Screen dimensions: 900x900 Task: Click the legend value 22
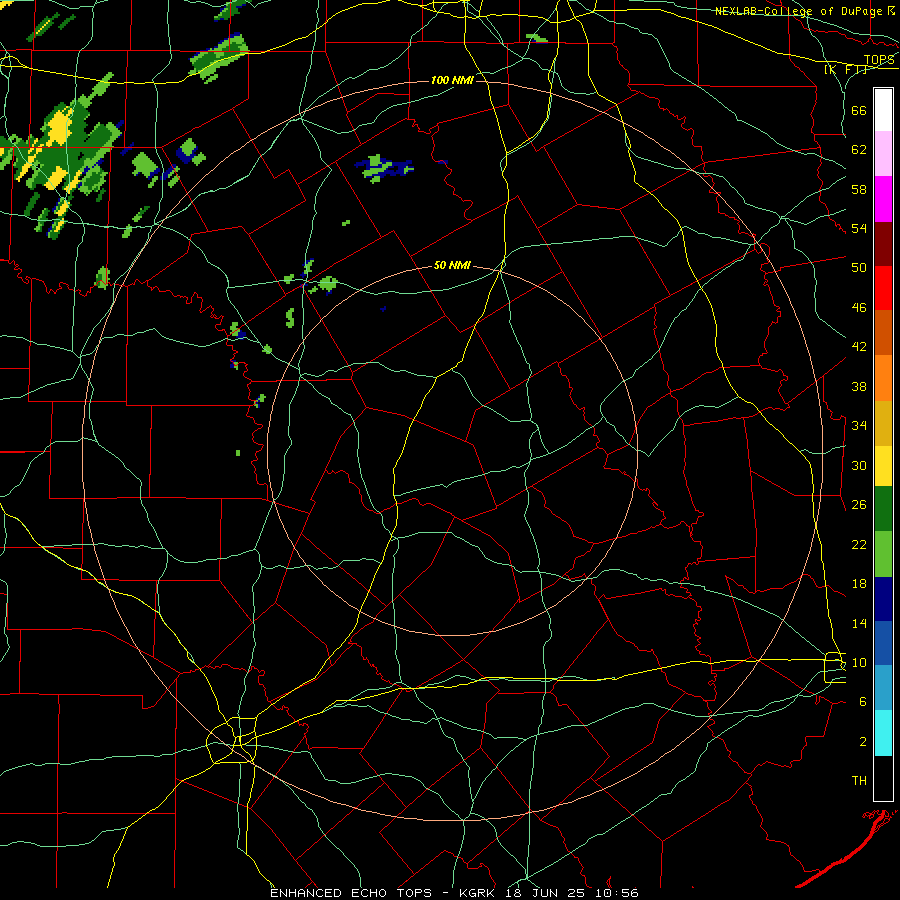[859, 544]
